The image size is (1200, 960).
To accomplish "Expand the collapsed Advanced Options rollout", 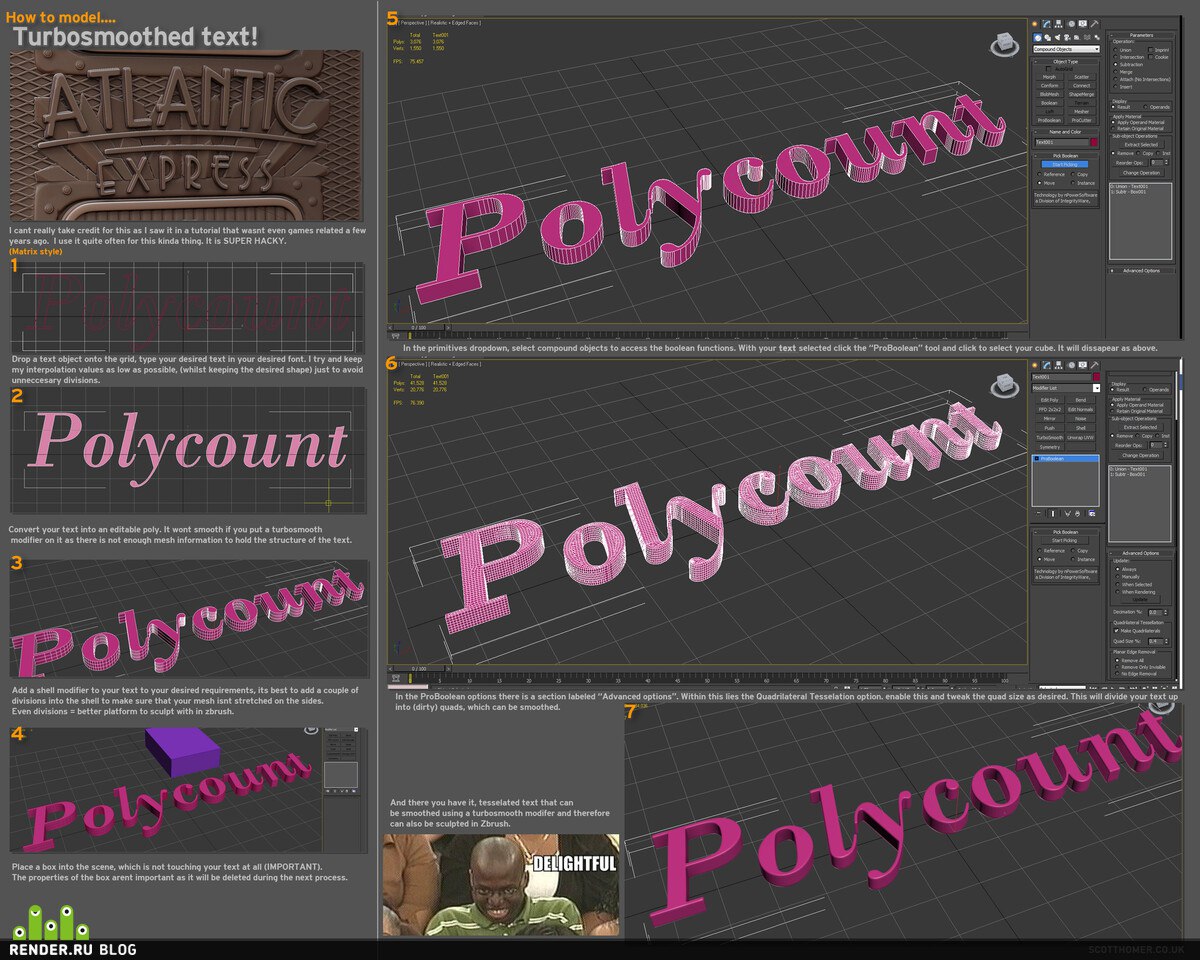I will [1141, 270].
